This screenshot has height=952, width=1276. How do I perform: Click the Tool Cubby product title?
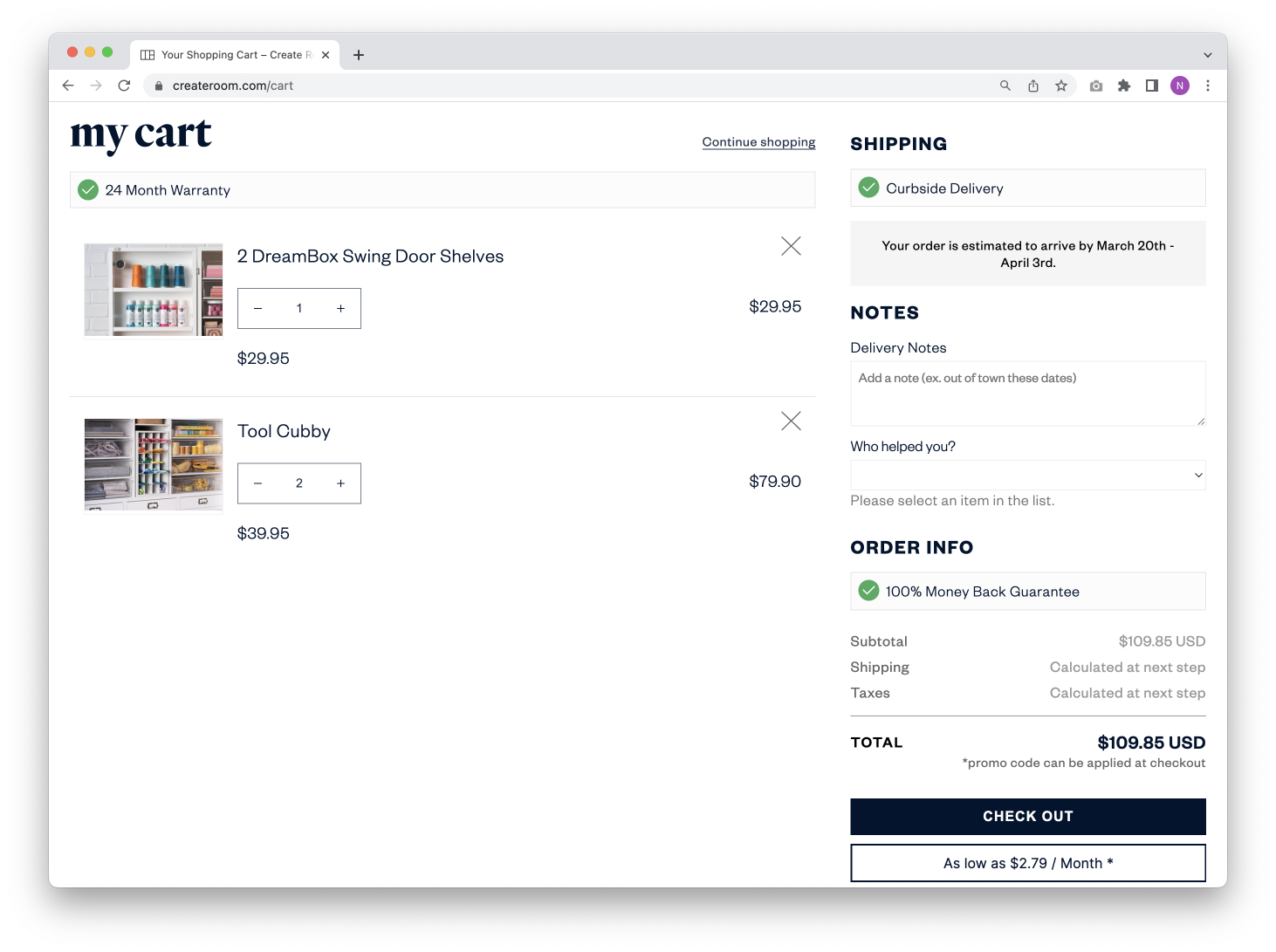pos(284,431)
